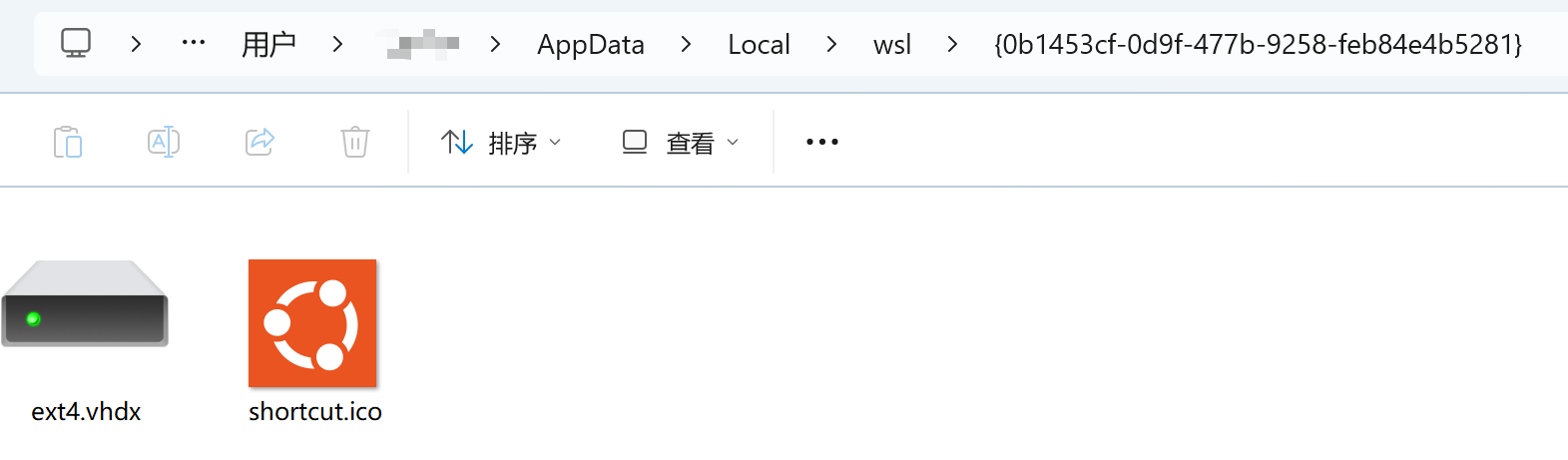Viewport: 1568px width, 460px height.
Task: Expand chevron after AppData breadcrumb
Action: tap(686, 44)
